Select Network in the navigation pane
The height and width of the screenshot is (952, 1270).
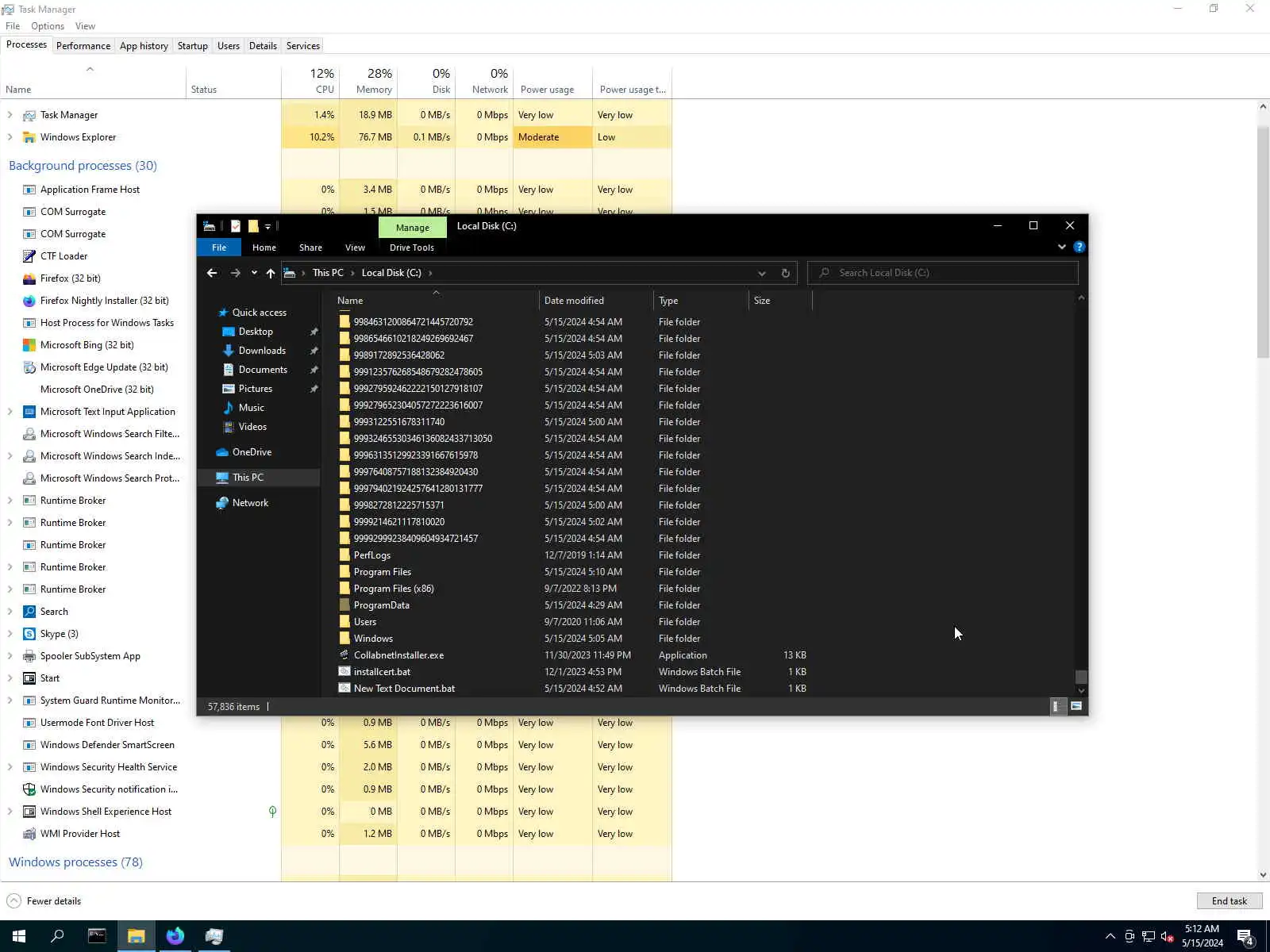point(250,503)
